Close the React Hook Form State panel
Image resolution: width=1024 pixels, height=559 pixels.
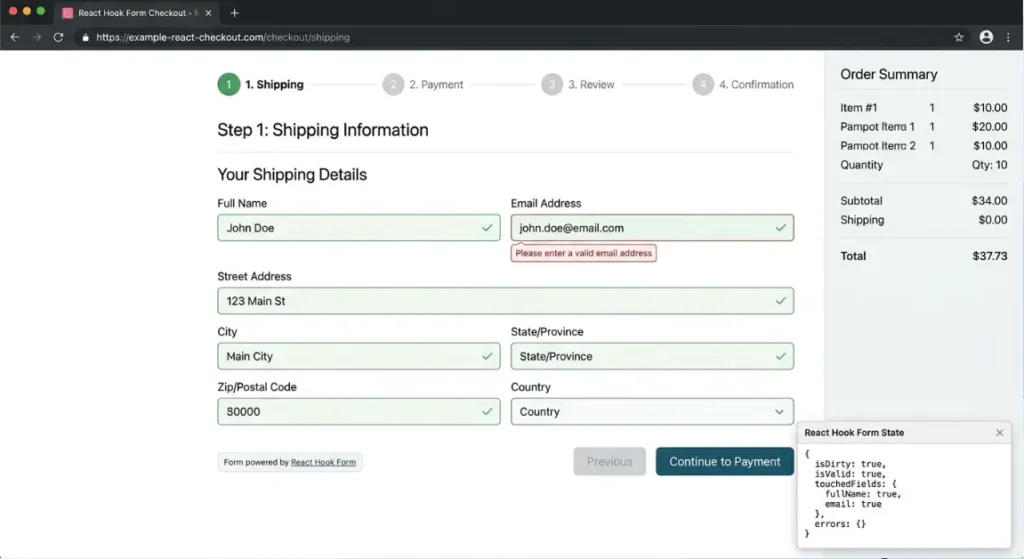(x=999, y=432)
